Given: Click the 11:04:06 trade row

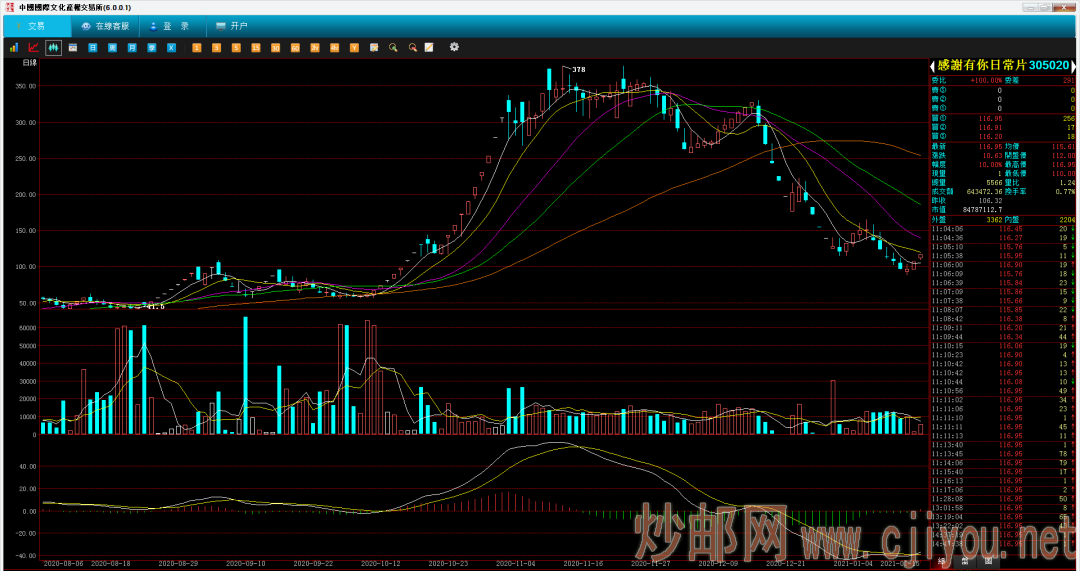Looking at the screenshot, I should (x=1003, y=229).
